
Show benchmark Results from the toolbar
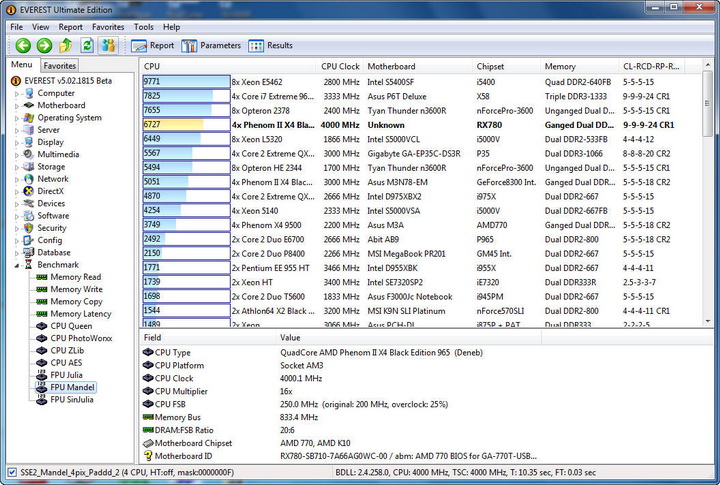(x=270, y=45)
